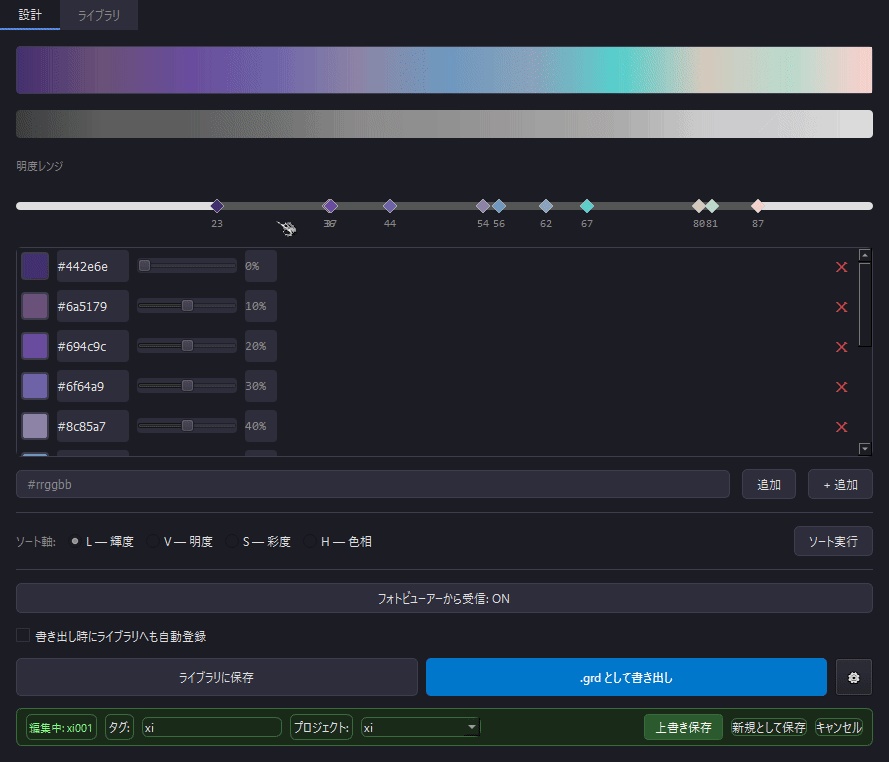
Task: Select the pink marker labeled 87
Action: (757, 206)
